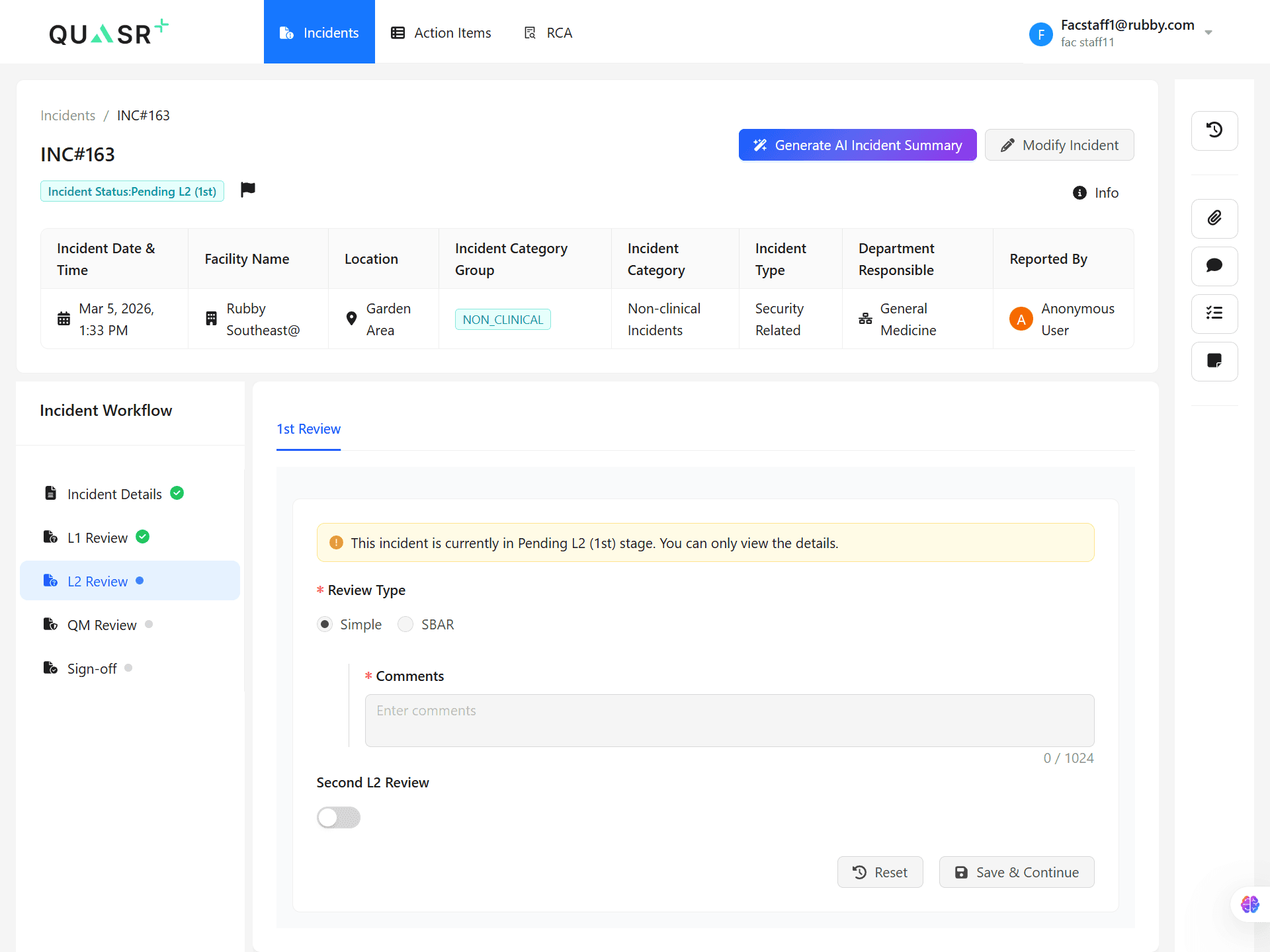Image resolution: width=1270 pixels, height=952 pixels.
Task: Click into the Comments text field
Action: tap(729, 720)
